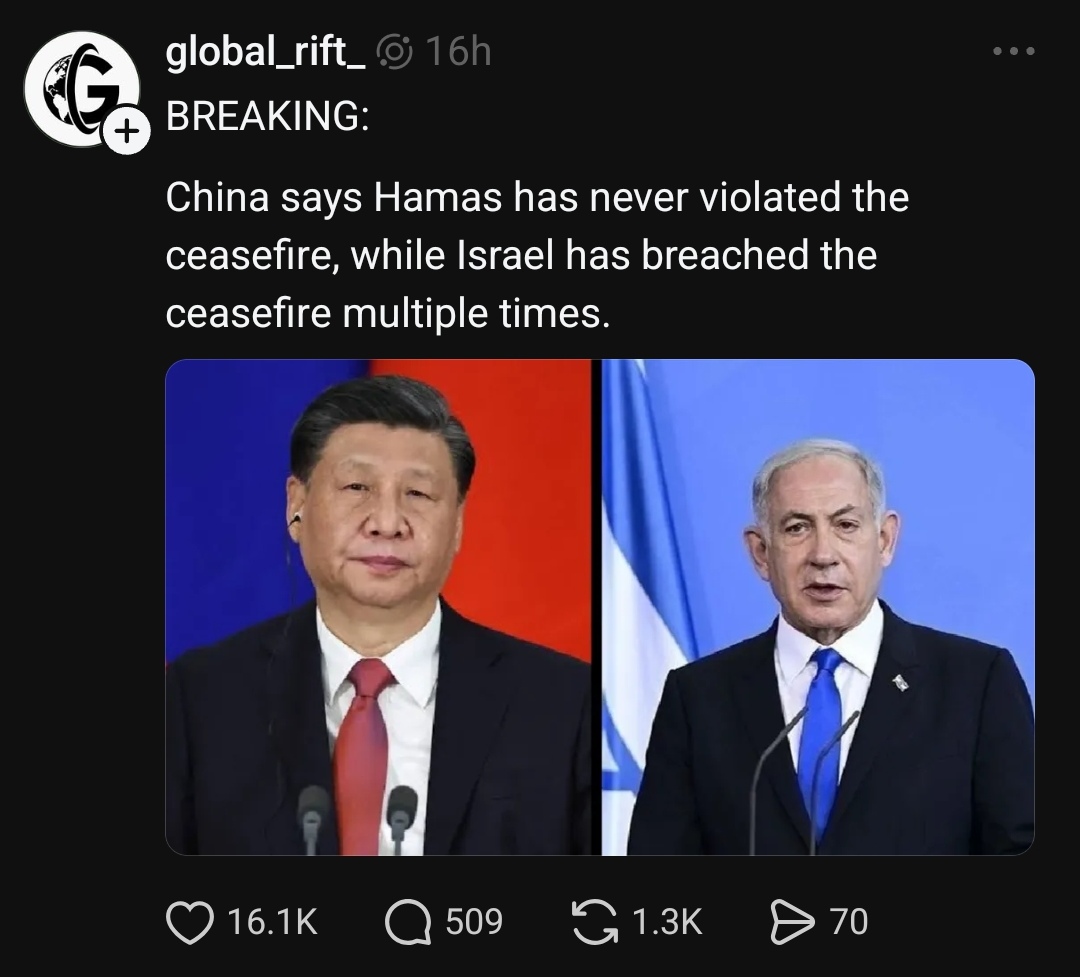The image size is (1080, 977).
Task: View the 1.3K reposts count
Action: (x=667, y=922)
